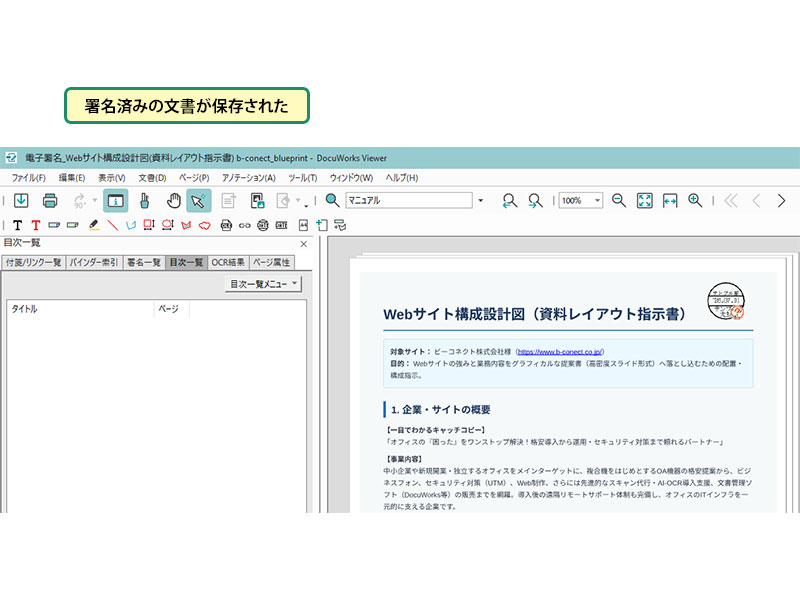The width and height of the screenshot is (800, 600).
Task: Click the save/import document icon
Action: 21,201
